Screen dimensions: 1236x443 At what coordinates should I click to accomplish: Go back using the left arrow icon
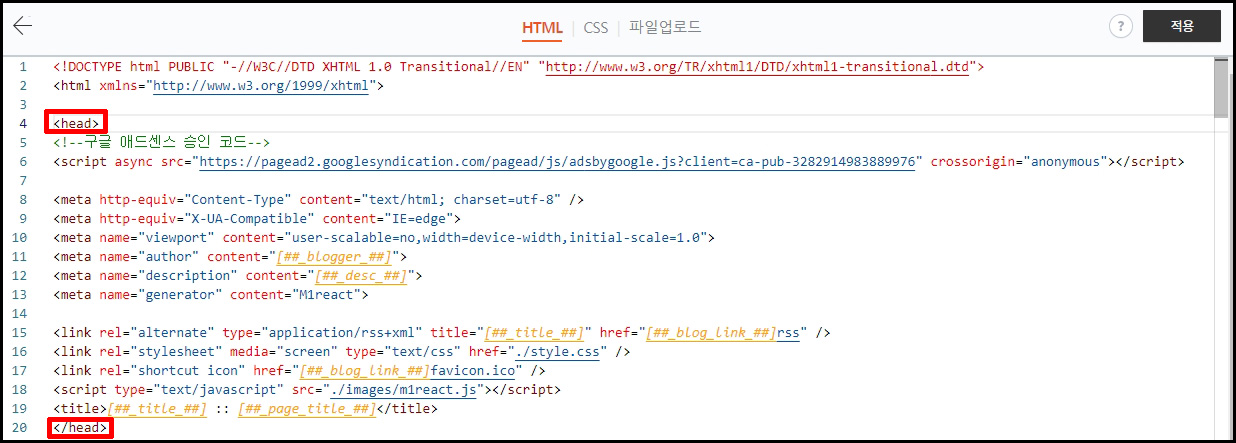[23, 26]
